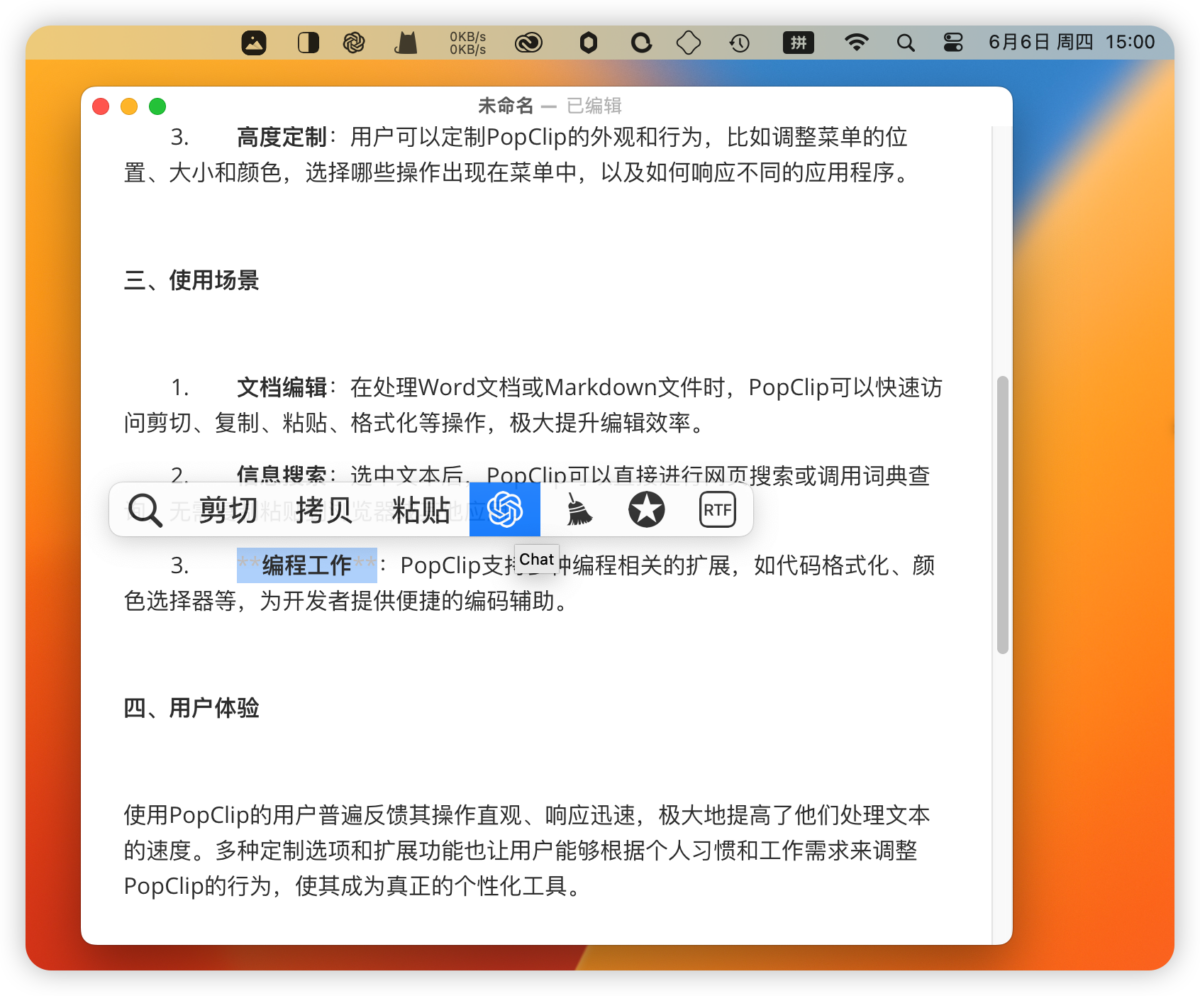This screenshot has width=1200, height=996.
Task: Open Spotlight search in the menu bar
Action: click(x=906, y=43)
